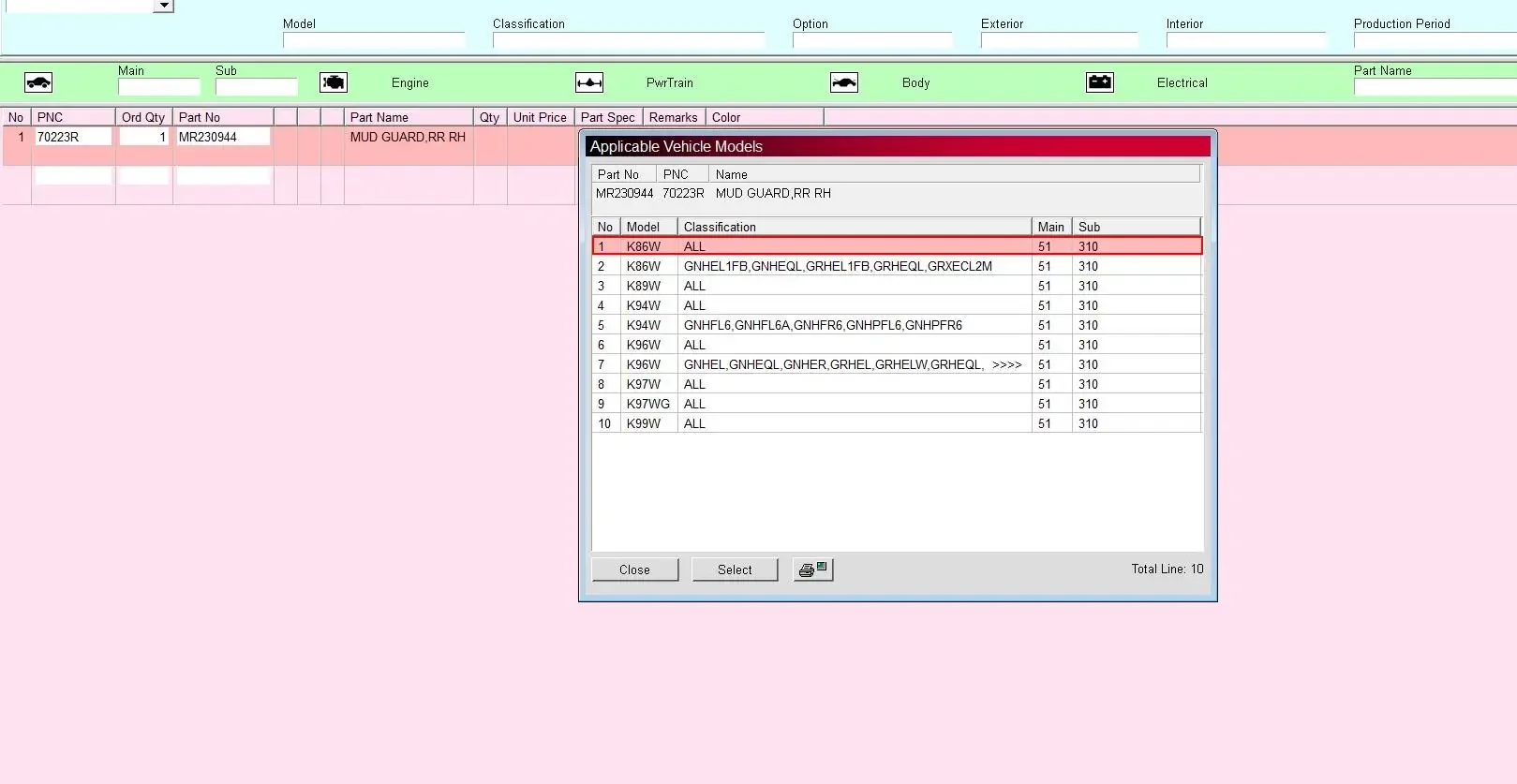Click the Main group input field
Viewport: 1517px width, 784px height.
click(158, 87)
